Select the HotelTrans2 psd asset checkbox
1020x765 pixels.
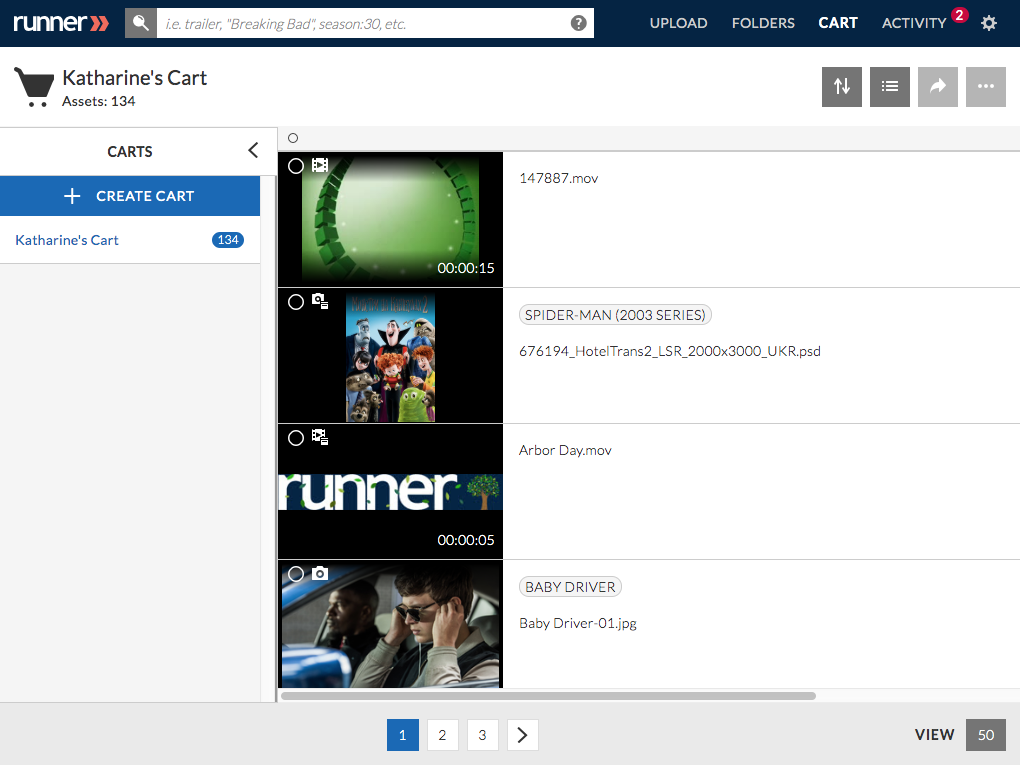[296, 302]
